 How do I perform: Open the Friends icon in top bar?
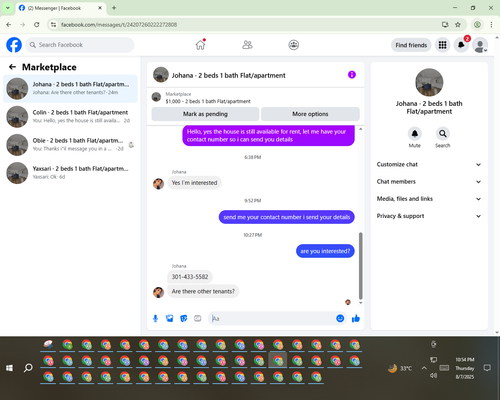click(247, 45)
